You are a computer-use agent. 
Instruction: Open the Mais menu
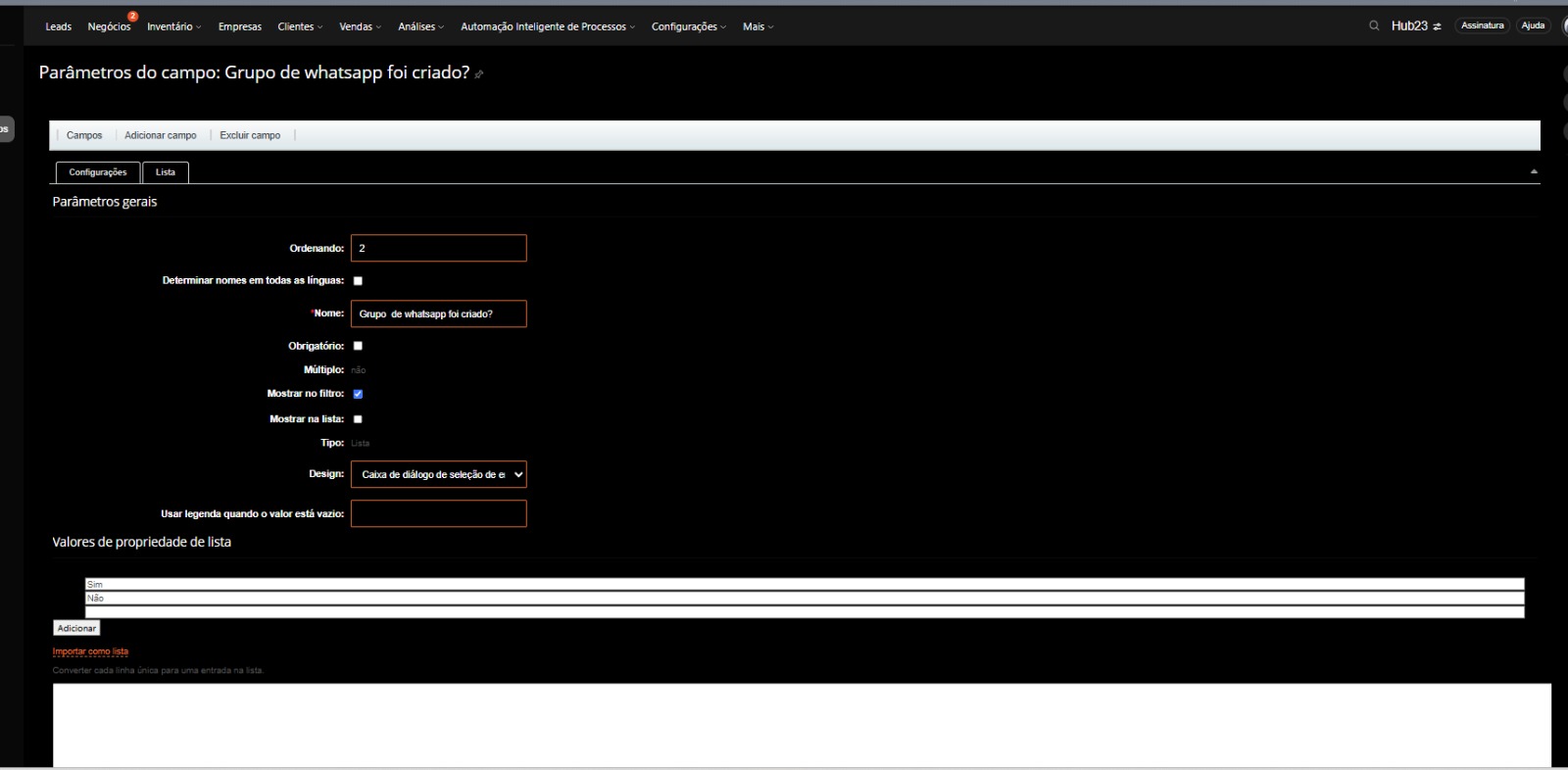(x=757, y=26)
